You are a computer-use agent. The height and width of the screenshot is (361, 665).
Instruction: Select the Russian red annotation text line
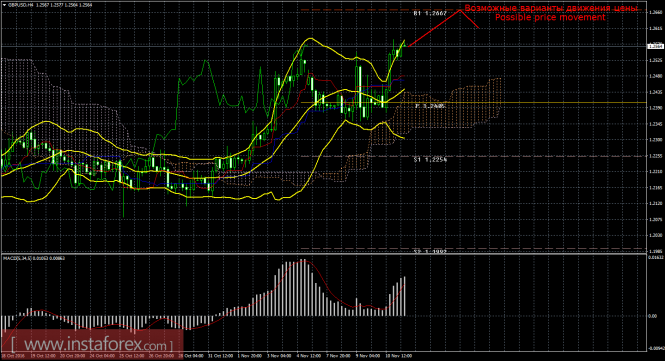point(551,8)
